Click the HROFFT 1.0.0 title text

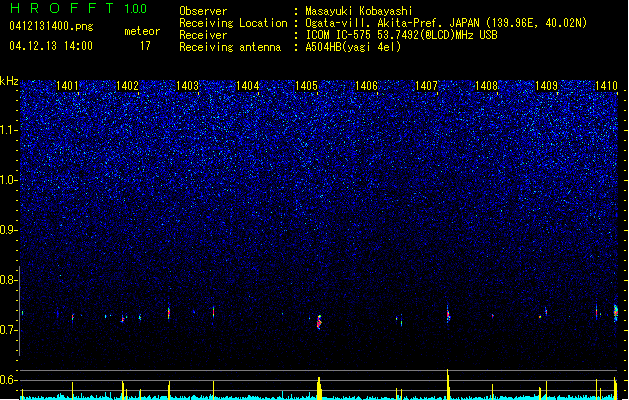(x=79, y=8)
